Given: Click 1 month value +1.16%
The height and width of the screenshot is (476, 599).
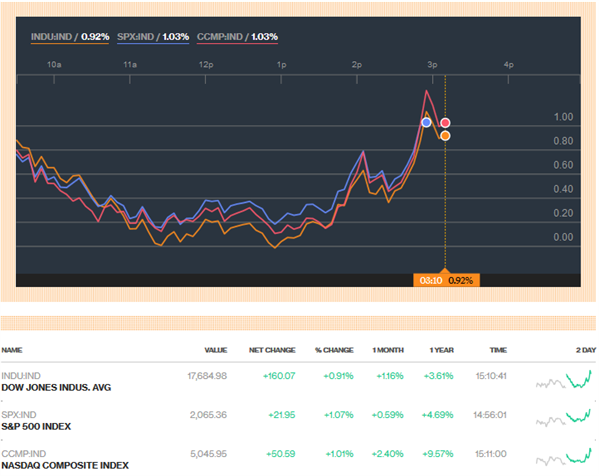Looking at the screenshot, I should (390, 376).
